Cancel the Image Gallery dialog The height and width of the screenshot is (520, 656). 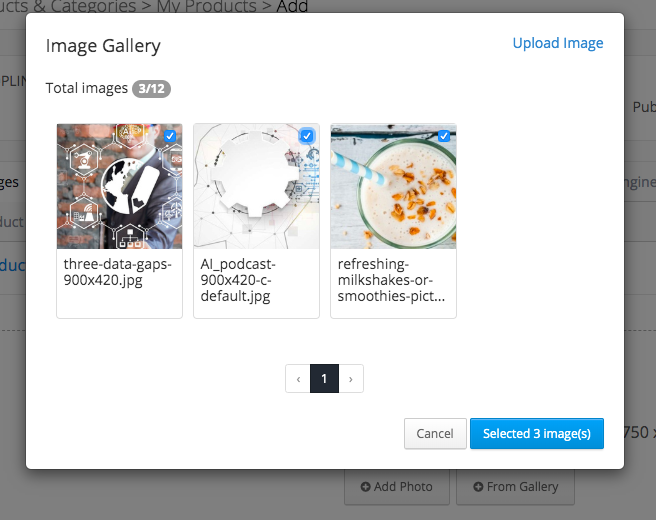[x=435, y=433]
